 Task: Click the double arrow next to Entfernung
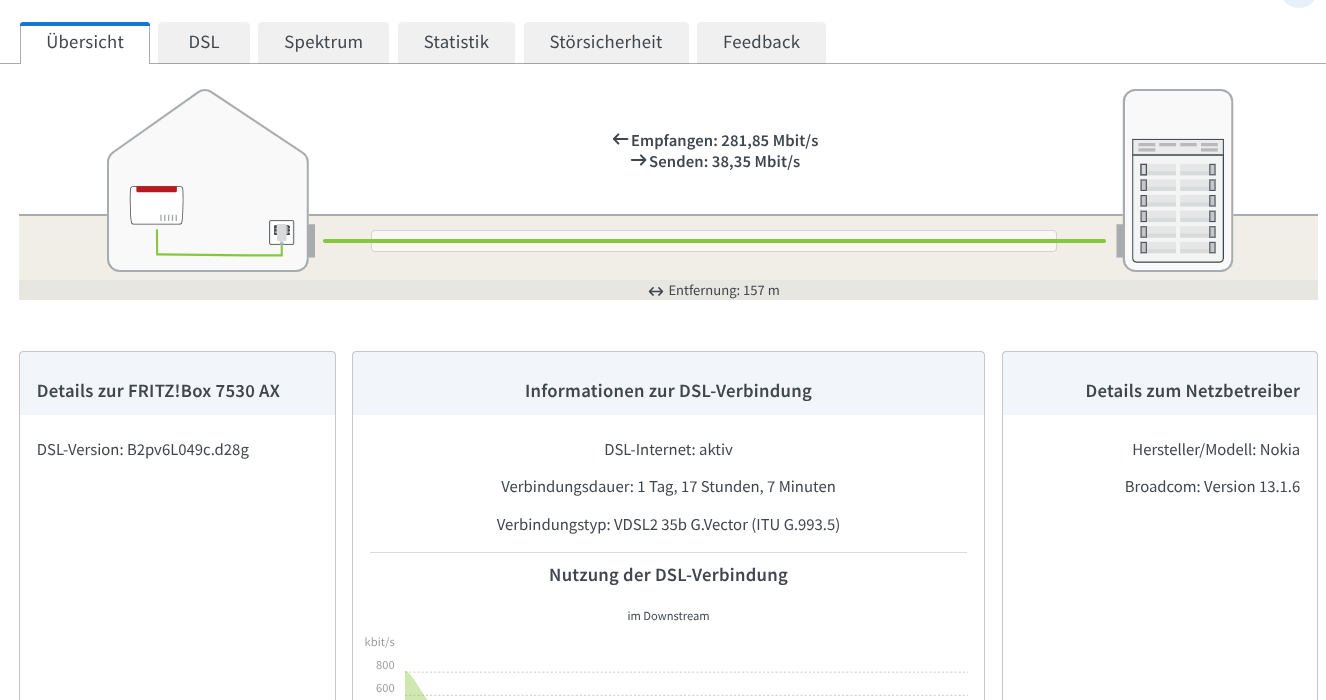click(656, 292)
